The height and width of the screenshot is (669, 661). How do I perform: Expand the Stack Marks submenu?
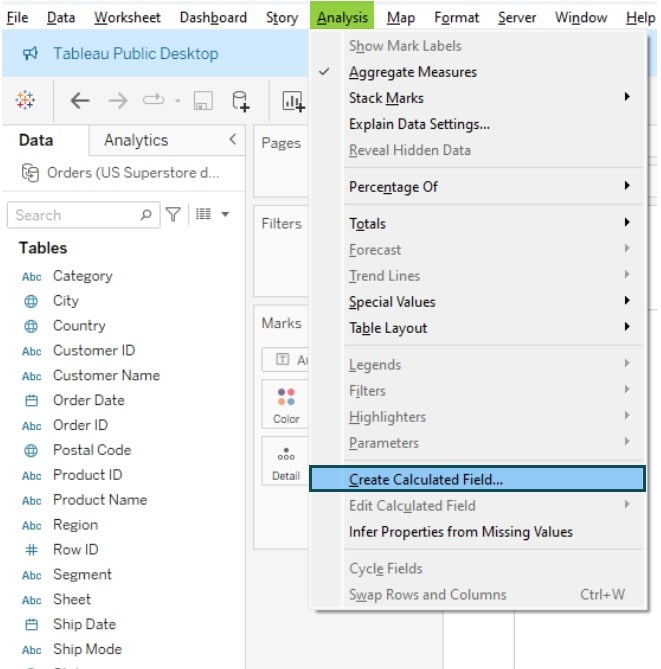pyautogui.click(x=477, y=98)
